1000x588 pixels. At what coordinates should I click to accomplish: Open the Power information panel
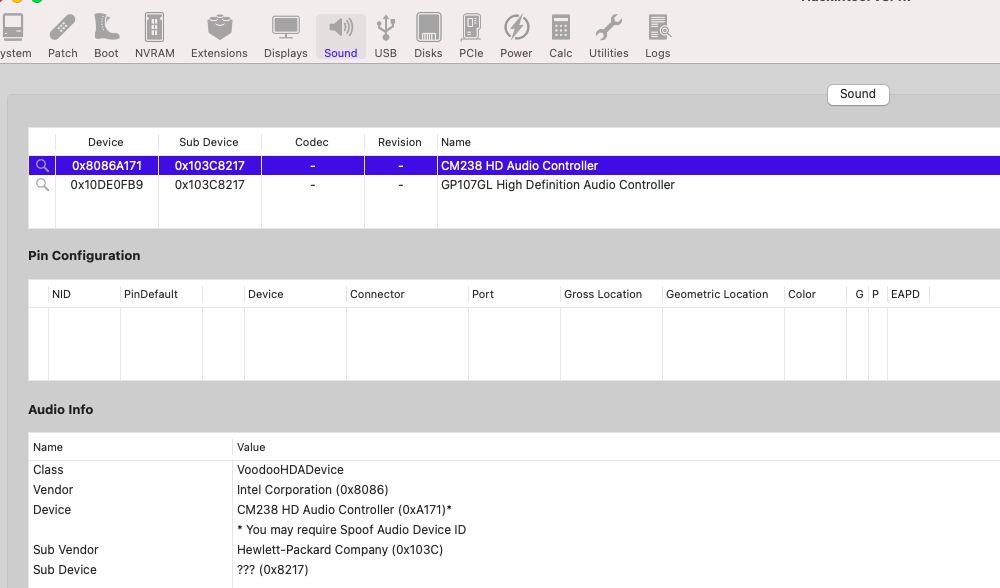tap(516, 30)
